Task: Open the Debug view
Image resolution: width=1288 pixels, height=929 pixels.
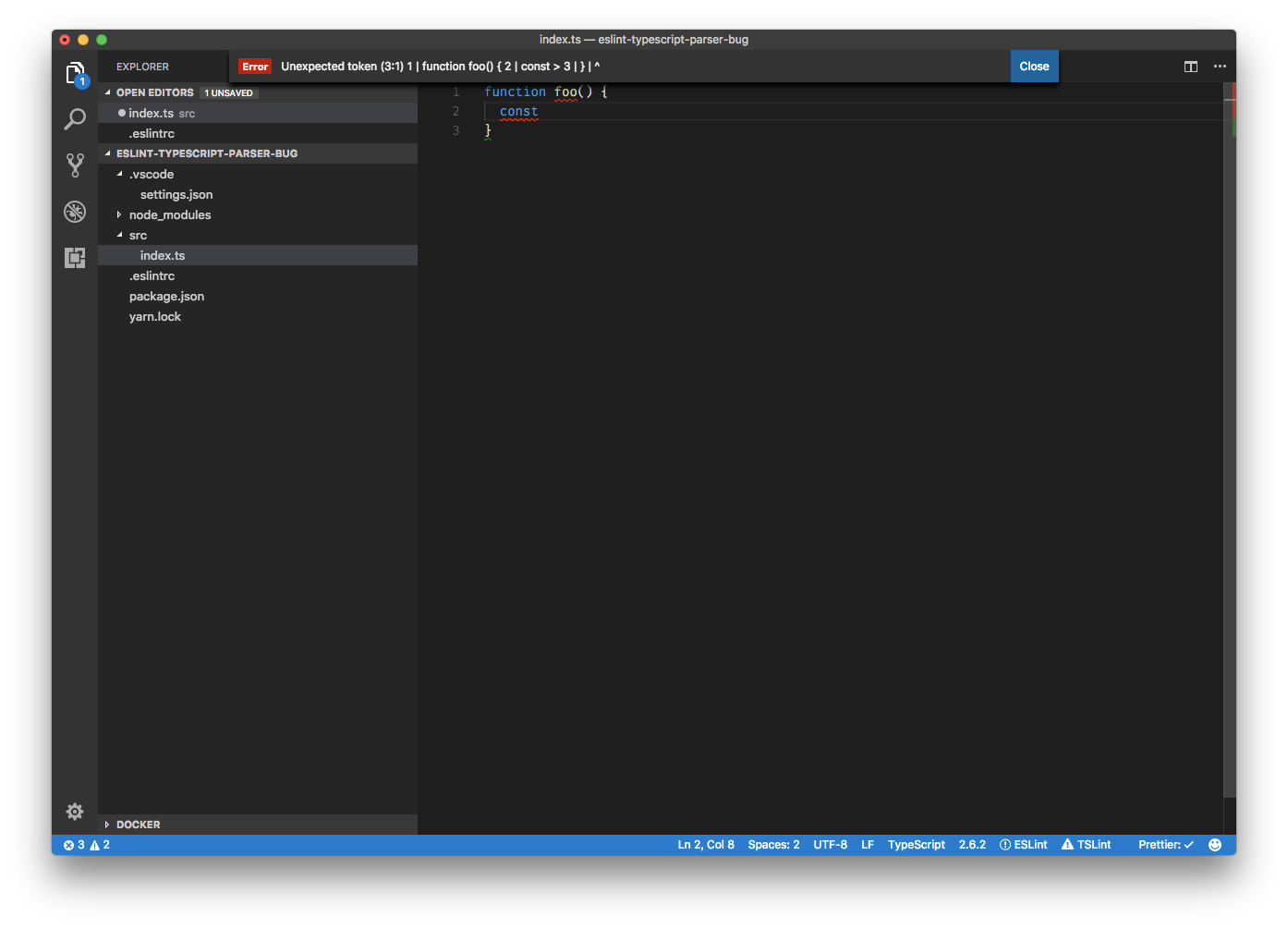Action: tap(75, 212)
